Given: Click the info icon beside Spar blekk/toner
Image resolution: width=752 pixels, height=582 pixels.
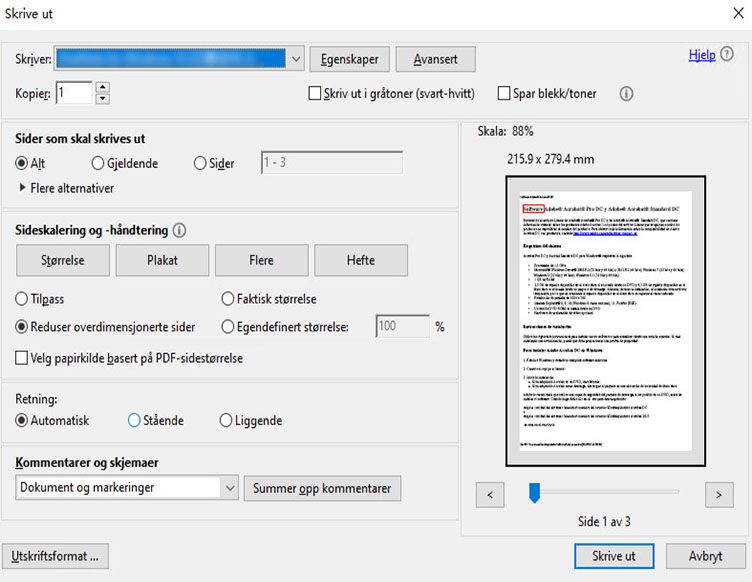Looking at the screenshot, I should click(x=626, y=93).
